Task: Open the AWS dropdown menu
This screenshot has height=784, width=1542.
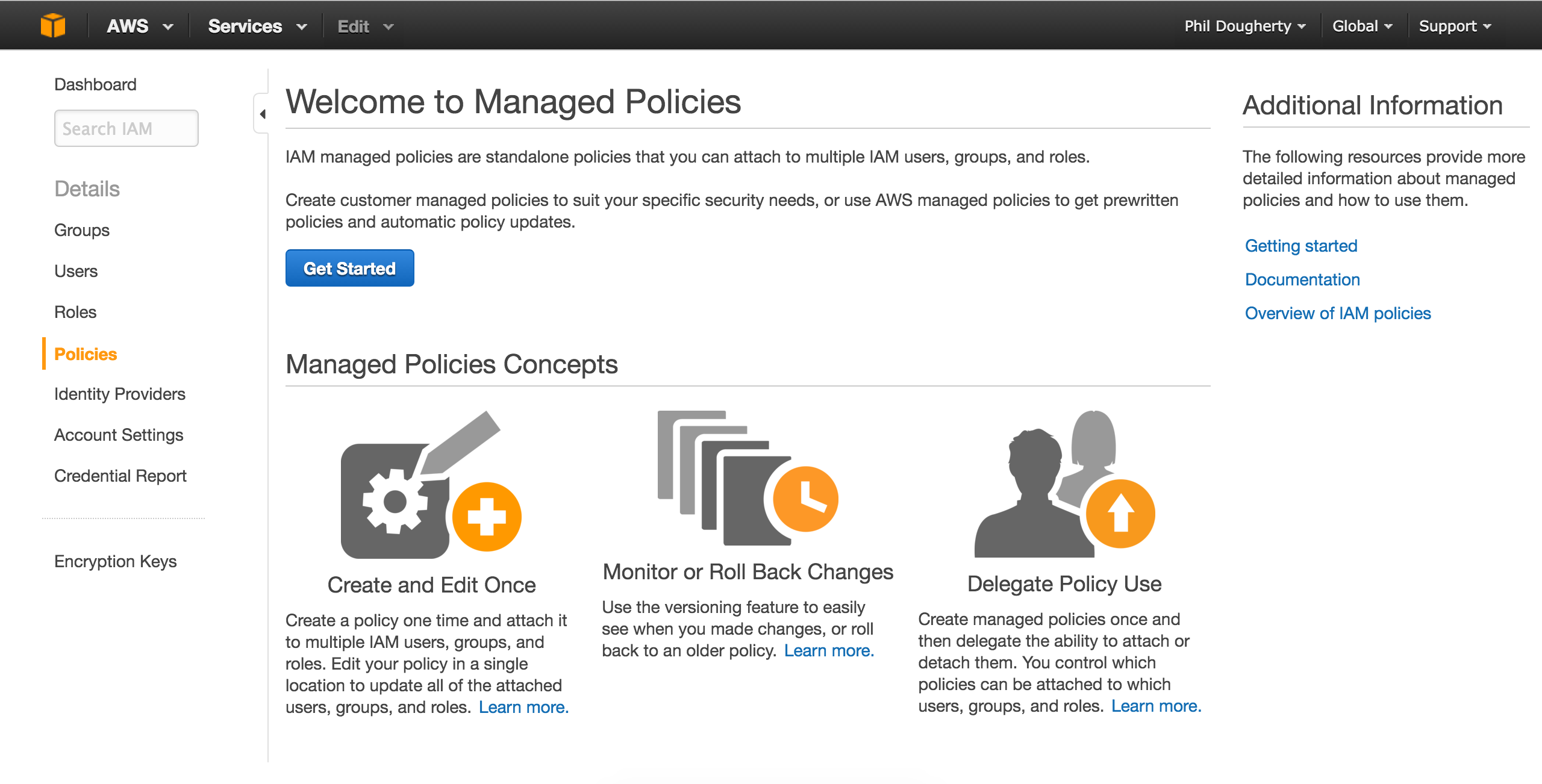Action: click(140, 26)
